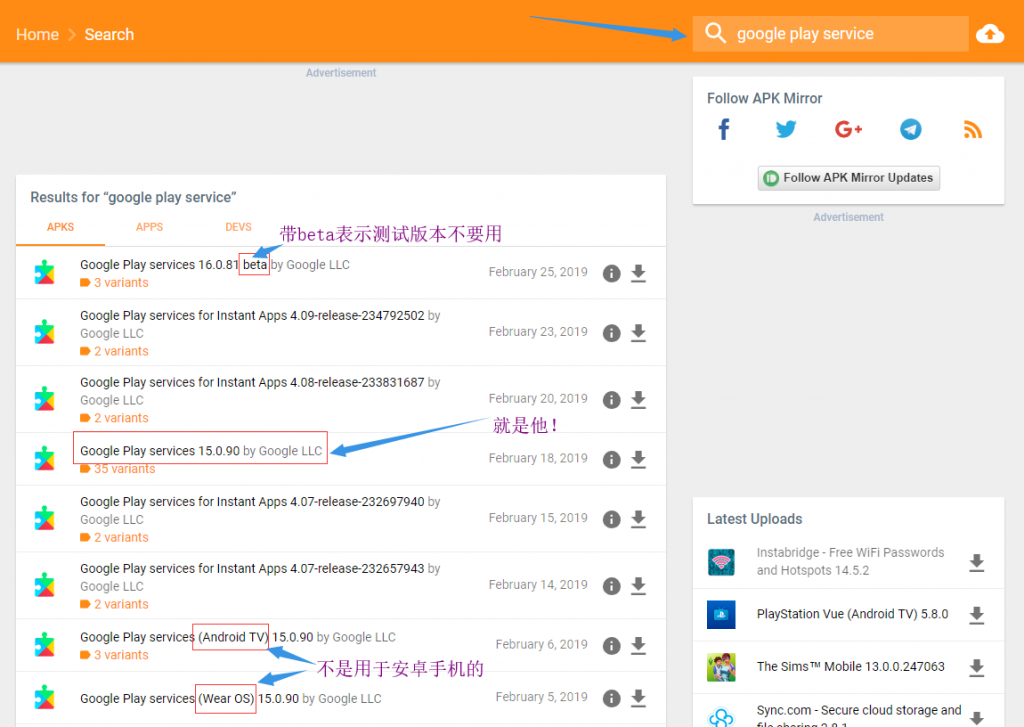
Task: Open Google Play services (Android TV) 15.0.90 result
Action: tap(238, 637)
